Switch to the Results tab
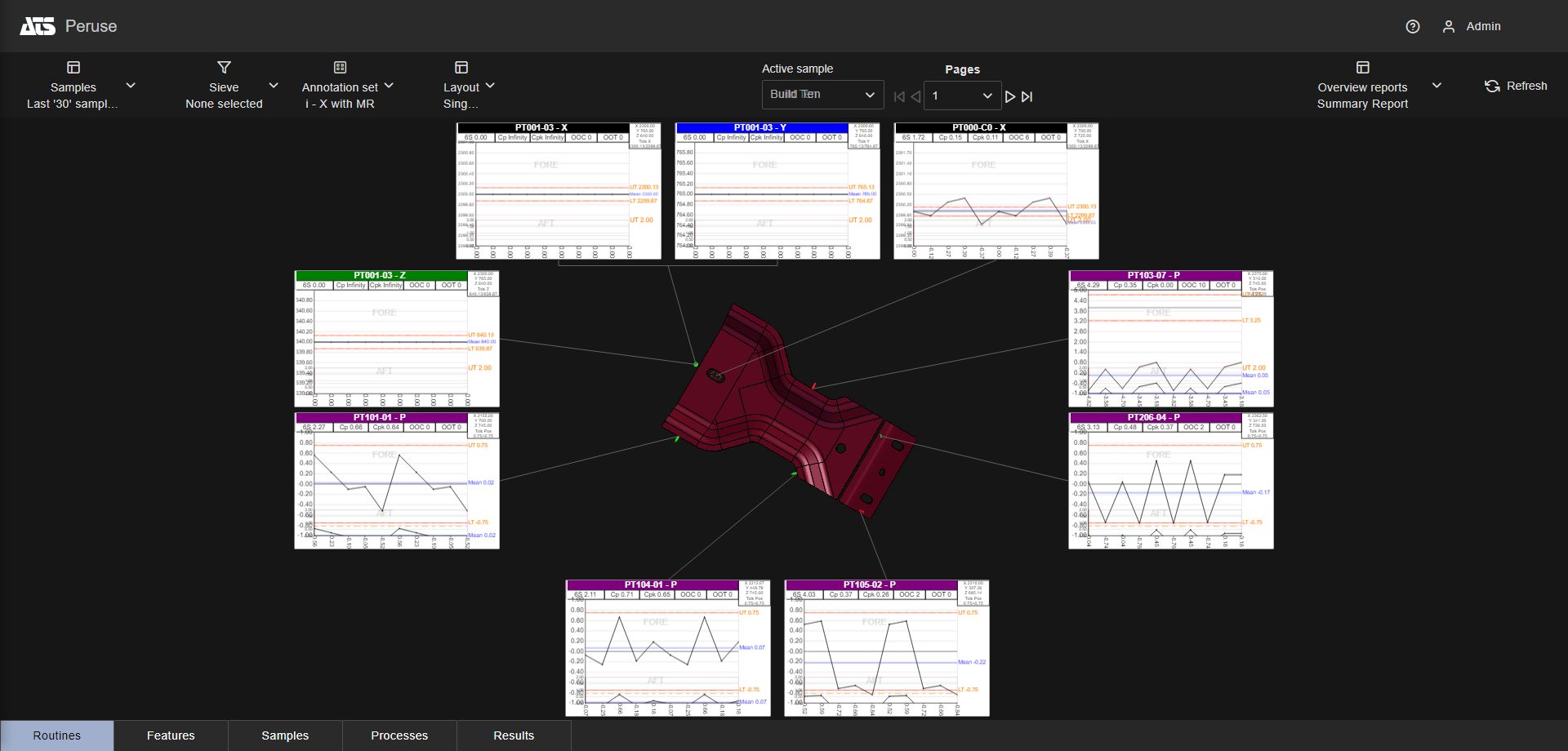 tap(514, 735)
